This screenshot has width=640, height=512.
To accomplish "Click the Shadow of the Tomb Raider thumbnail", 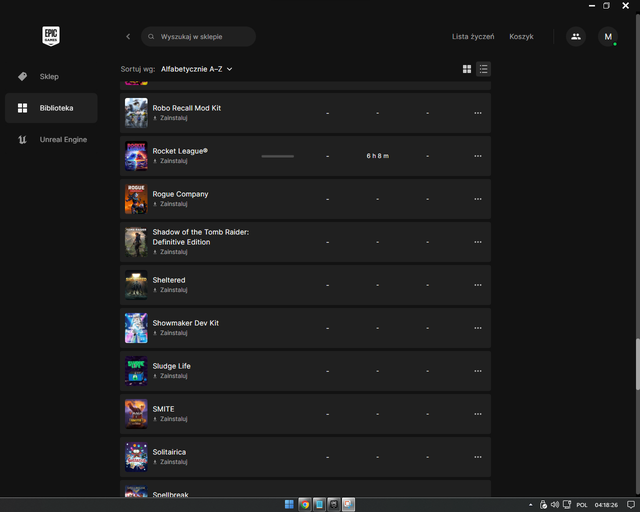I will click(x=136, y=242).
